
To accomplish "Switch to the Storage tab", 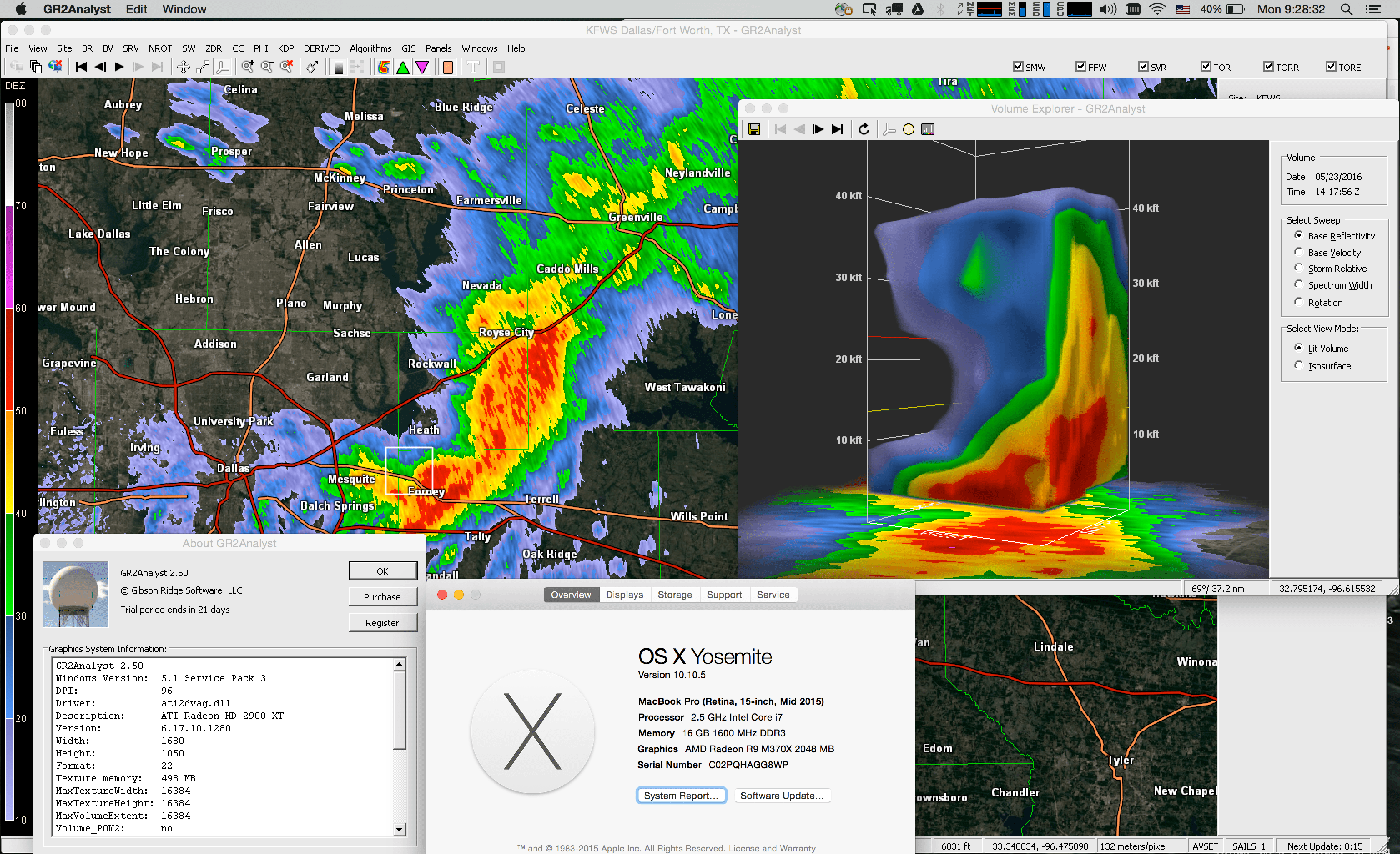I will (x=675, y=595).
